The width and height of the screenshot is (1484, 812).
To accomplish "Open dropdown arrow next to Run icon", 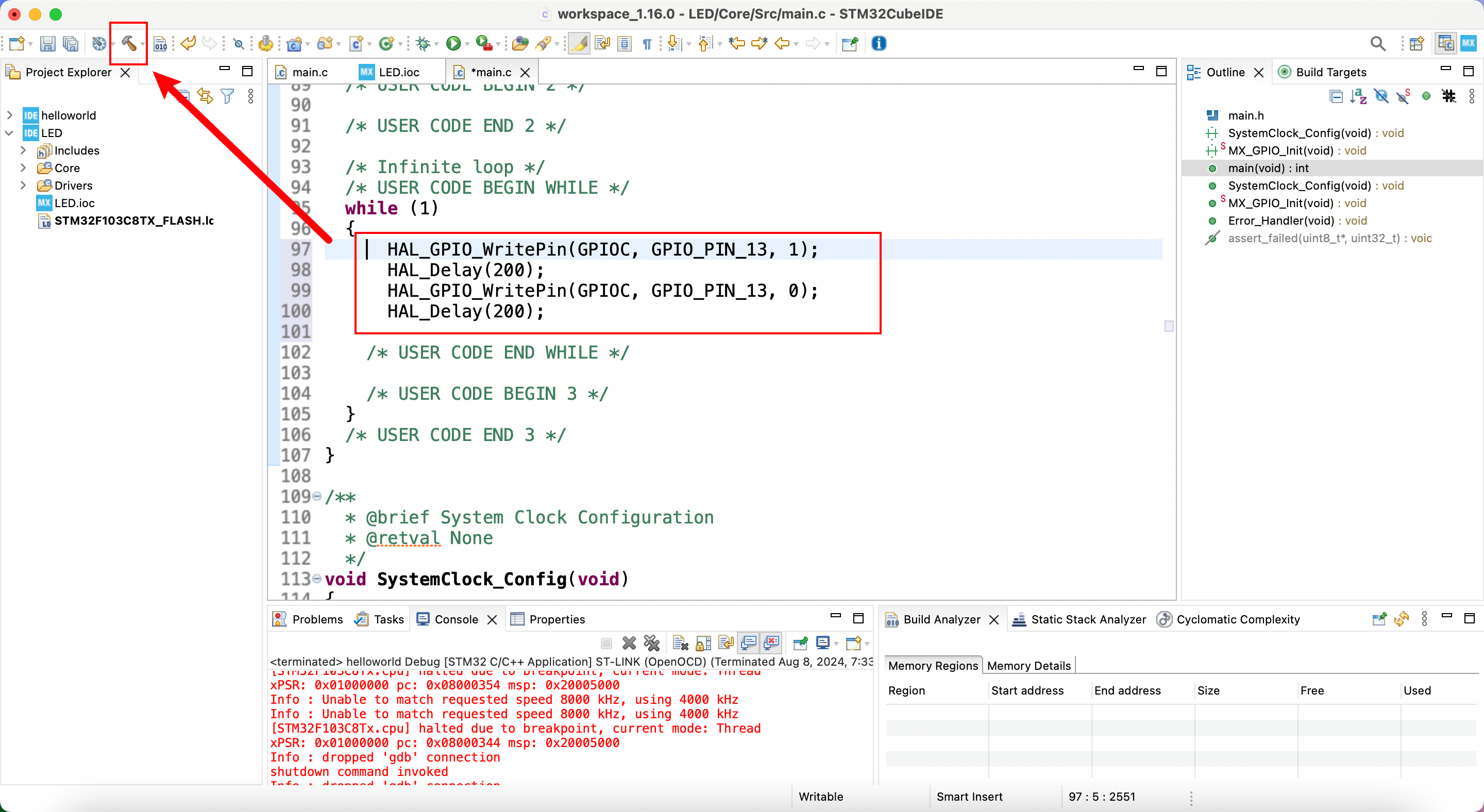I will click(x=467, y=44).
